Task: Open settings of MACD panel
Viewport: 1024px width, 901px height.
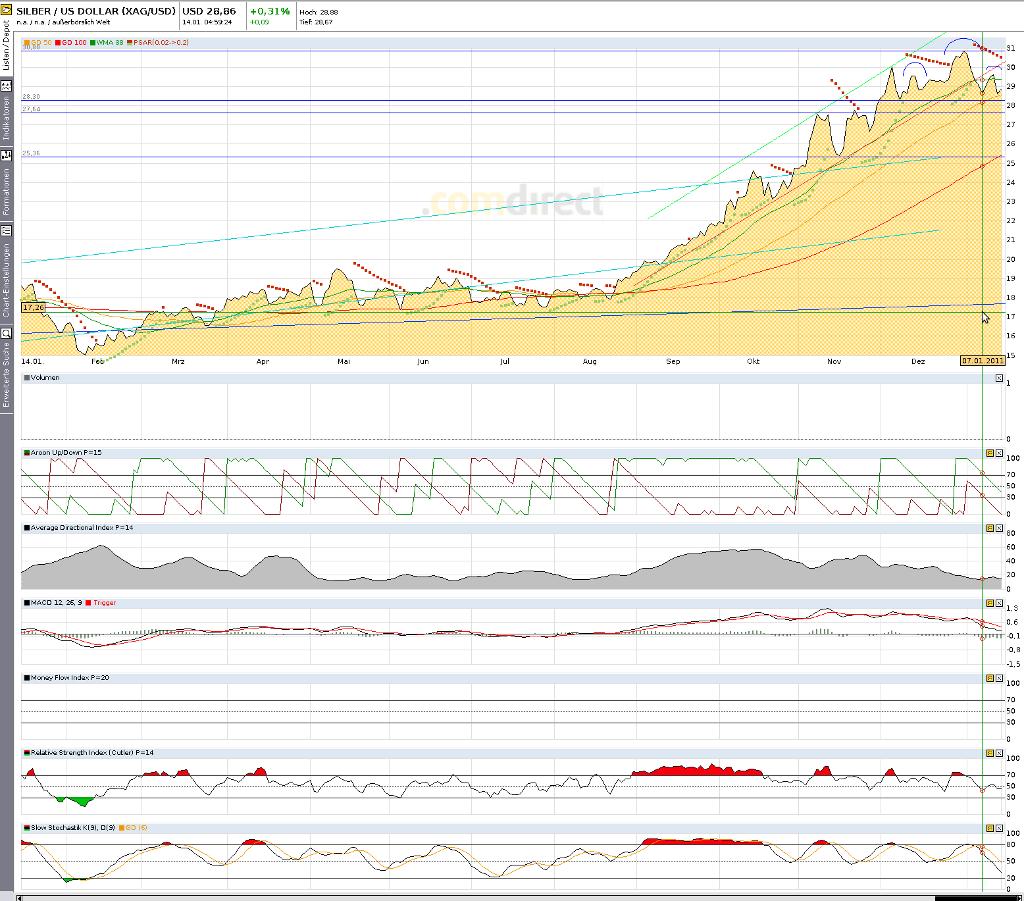Action: [990, 603]
